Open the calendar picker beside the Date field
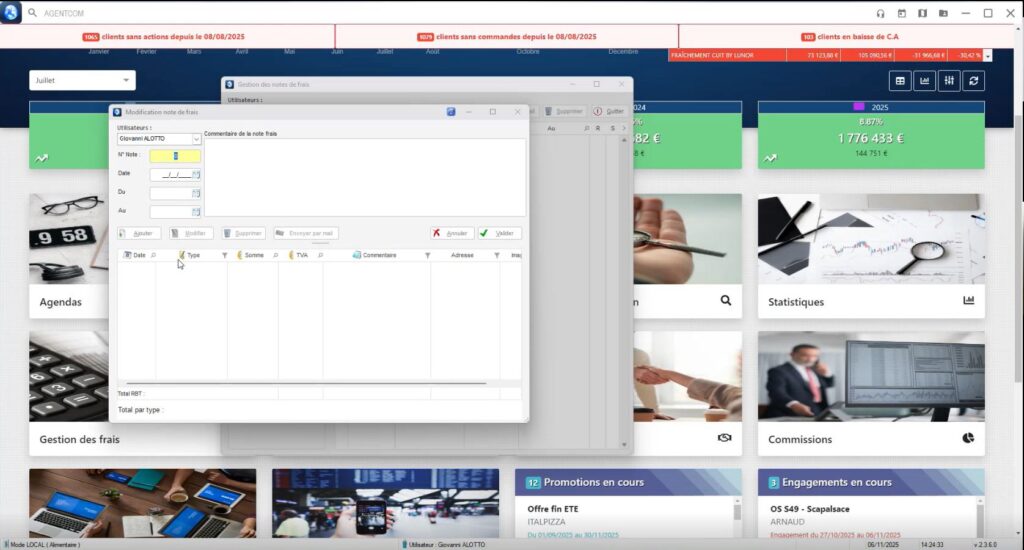Image resolution: width=1024 pixels, height=550 pixels. (196, 174)
